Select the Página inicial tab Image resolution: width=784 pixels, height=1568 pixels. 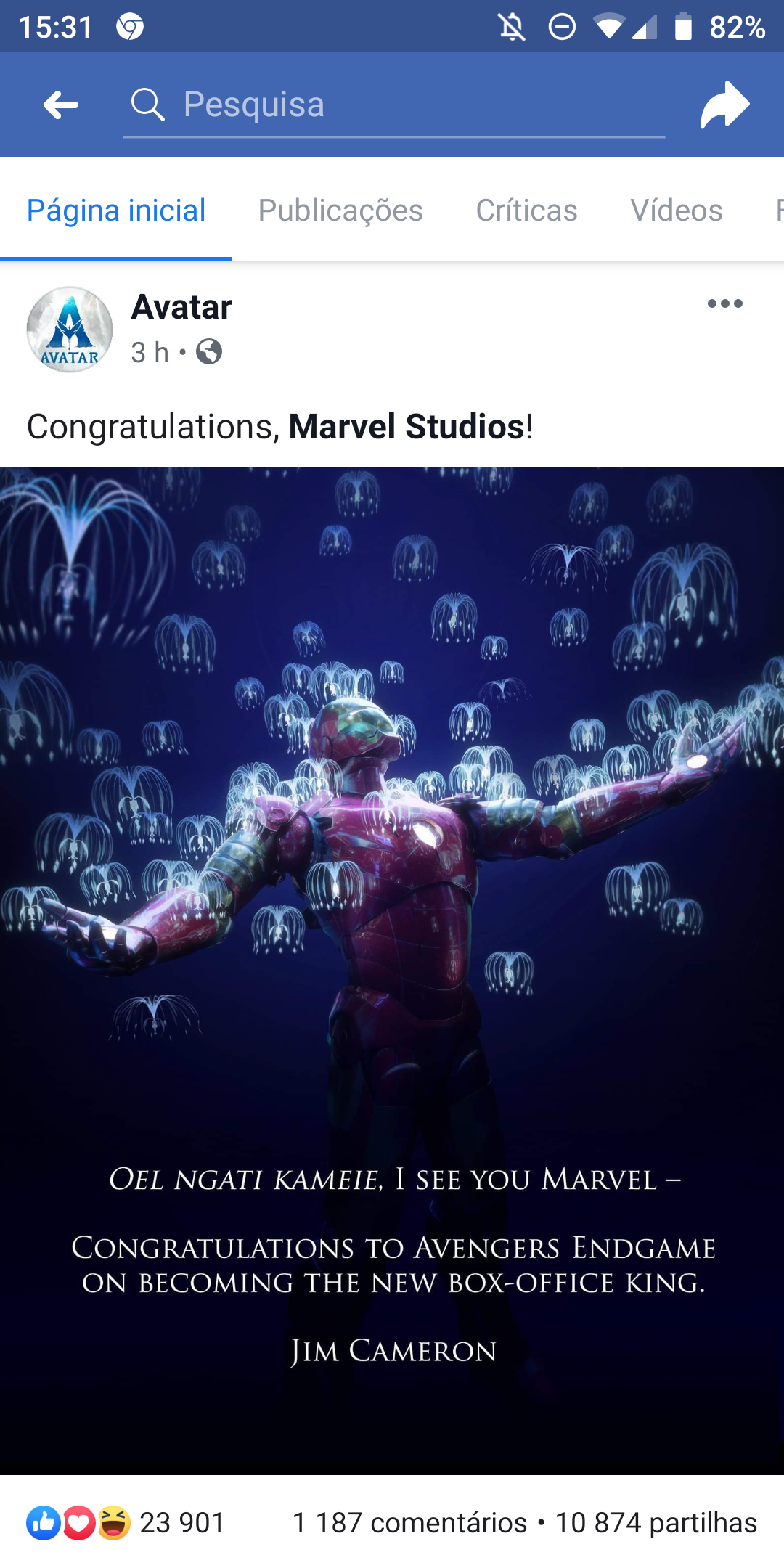116,211
